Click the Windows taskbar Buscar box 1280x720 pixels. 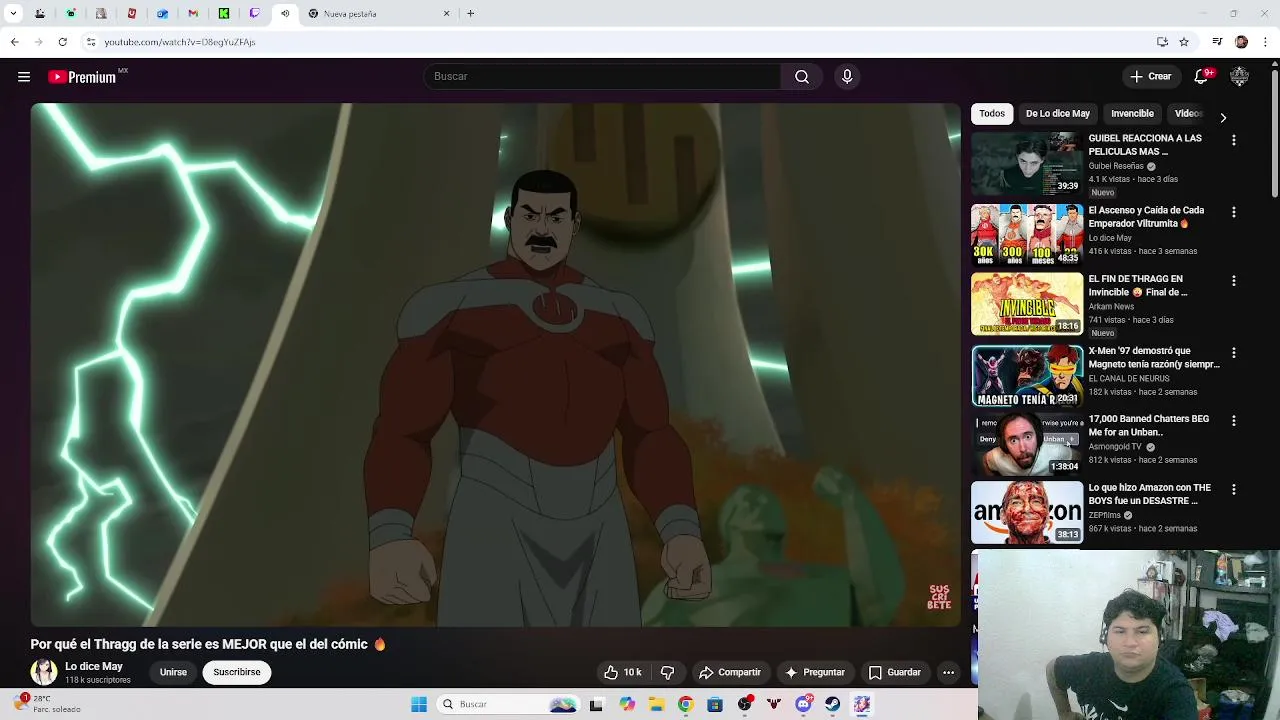point(510,705)
